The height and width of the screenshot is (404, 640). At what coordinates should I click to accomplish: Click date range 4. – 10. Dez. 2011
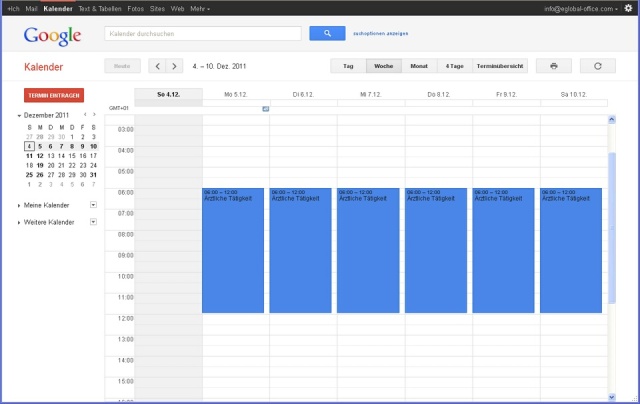[219, 66]
